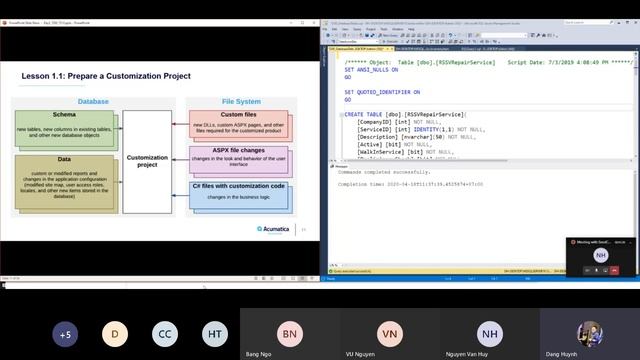Click the Schema box on the slide

(64, 128)
